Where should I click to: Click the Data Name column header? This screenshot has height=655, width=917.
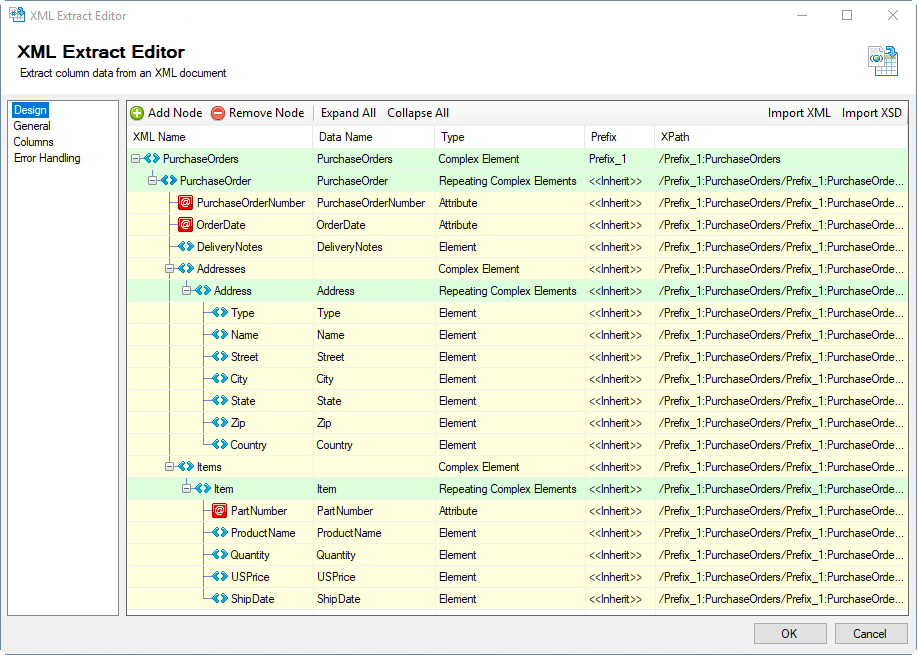click(374, 137)
